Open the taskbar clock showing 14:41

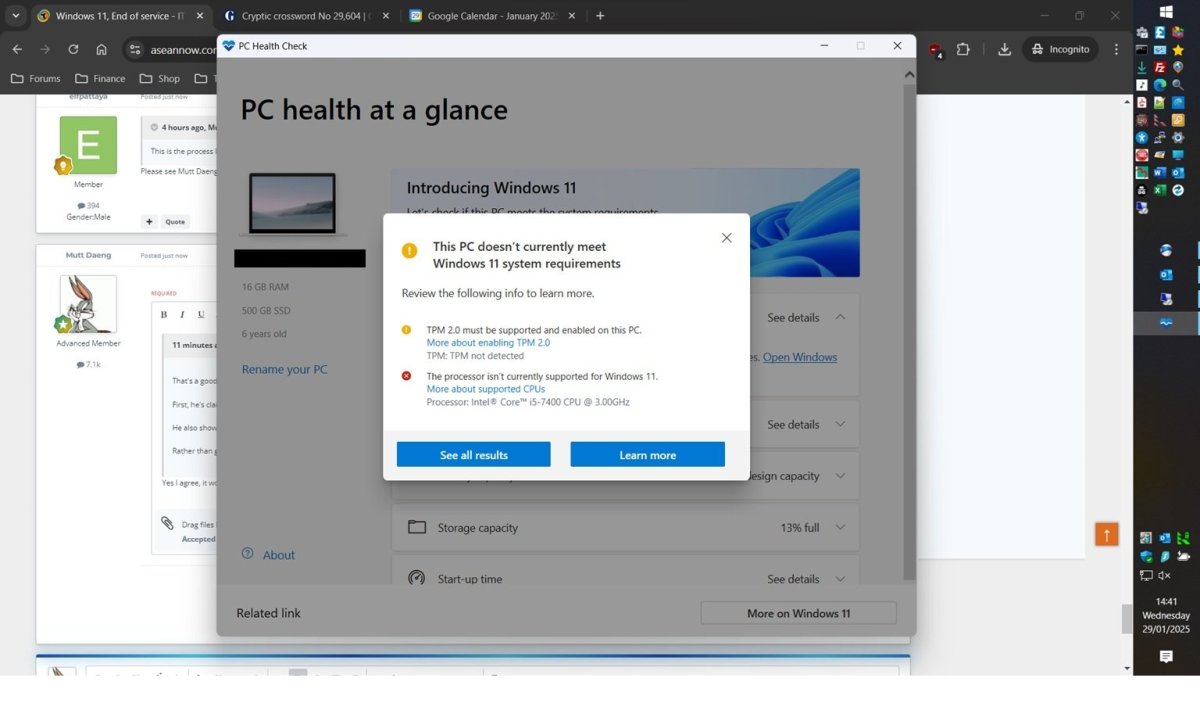coord(1166,616)
